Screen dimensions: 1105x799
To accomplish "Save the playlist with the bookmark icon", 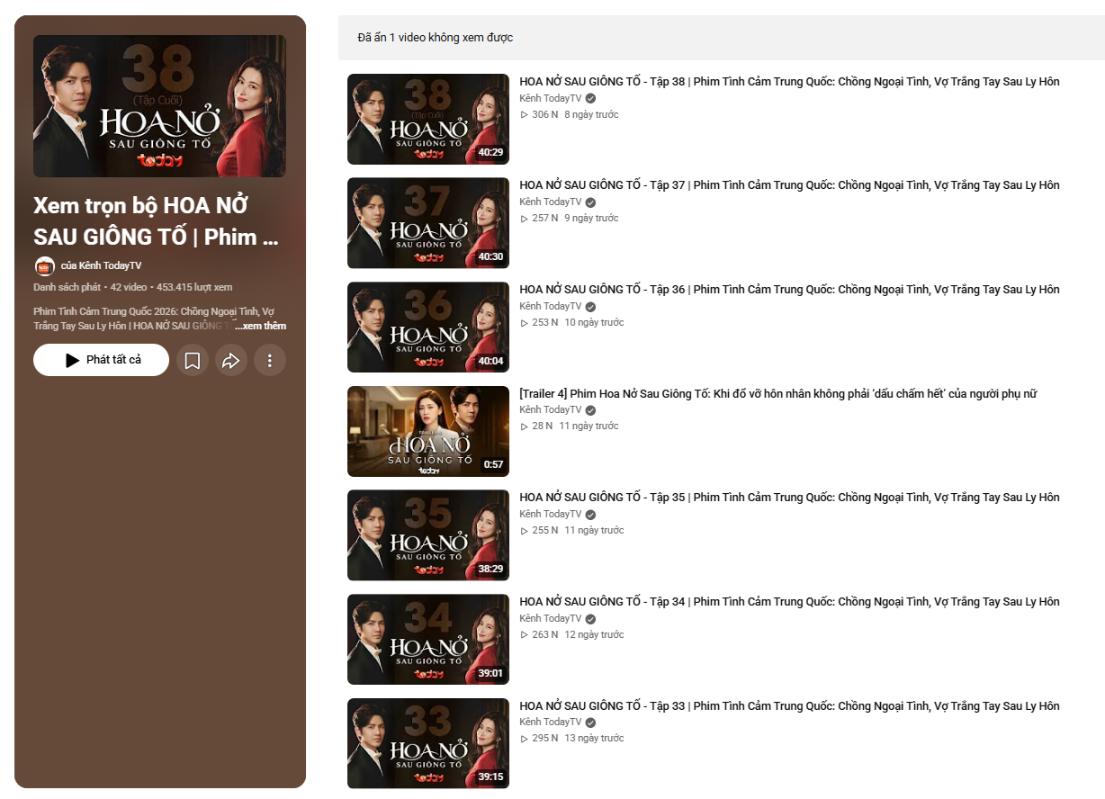I will pyautogui.click(x=192, y=360).
